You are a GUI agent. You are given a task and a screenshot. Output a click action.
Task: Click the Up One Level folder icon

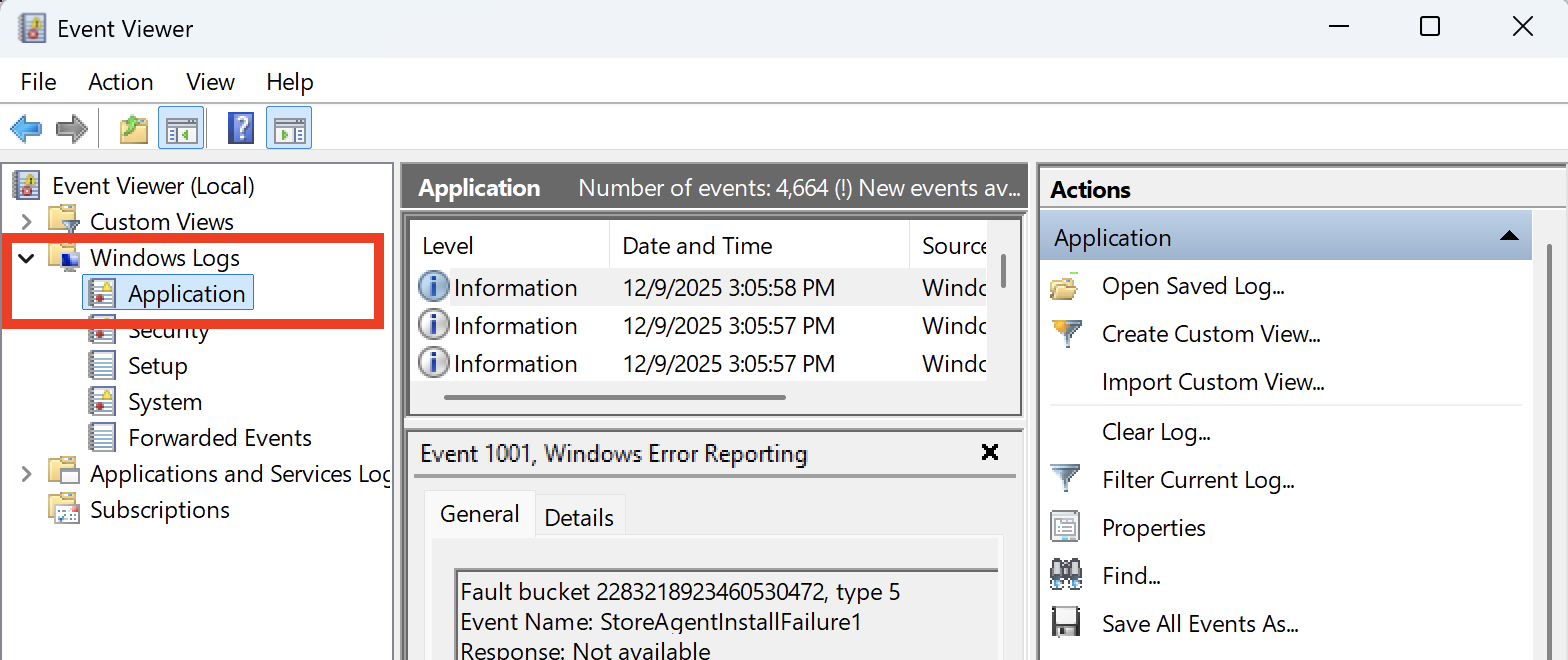(133, 128)
